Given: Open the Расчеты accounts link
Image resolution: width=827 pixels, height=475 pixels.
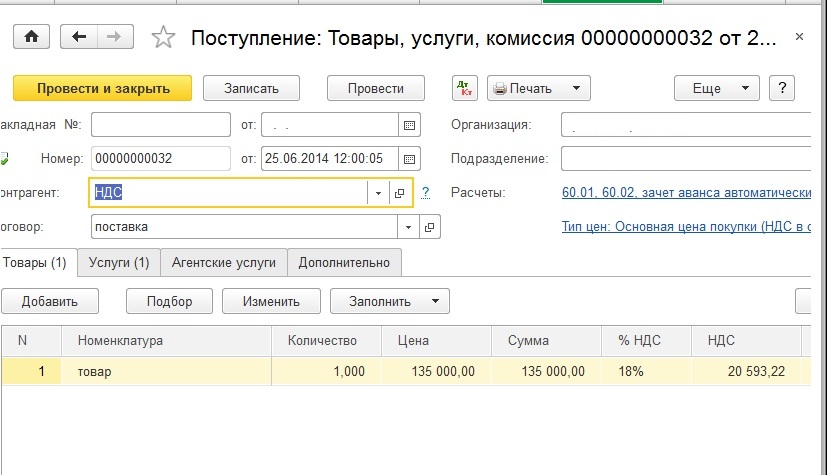Looking at the screenshot, I should pyautogui.click(x=685, y=192).
